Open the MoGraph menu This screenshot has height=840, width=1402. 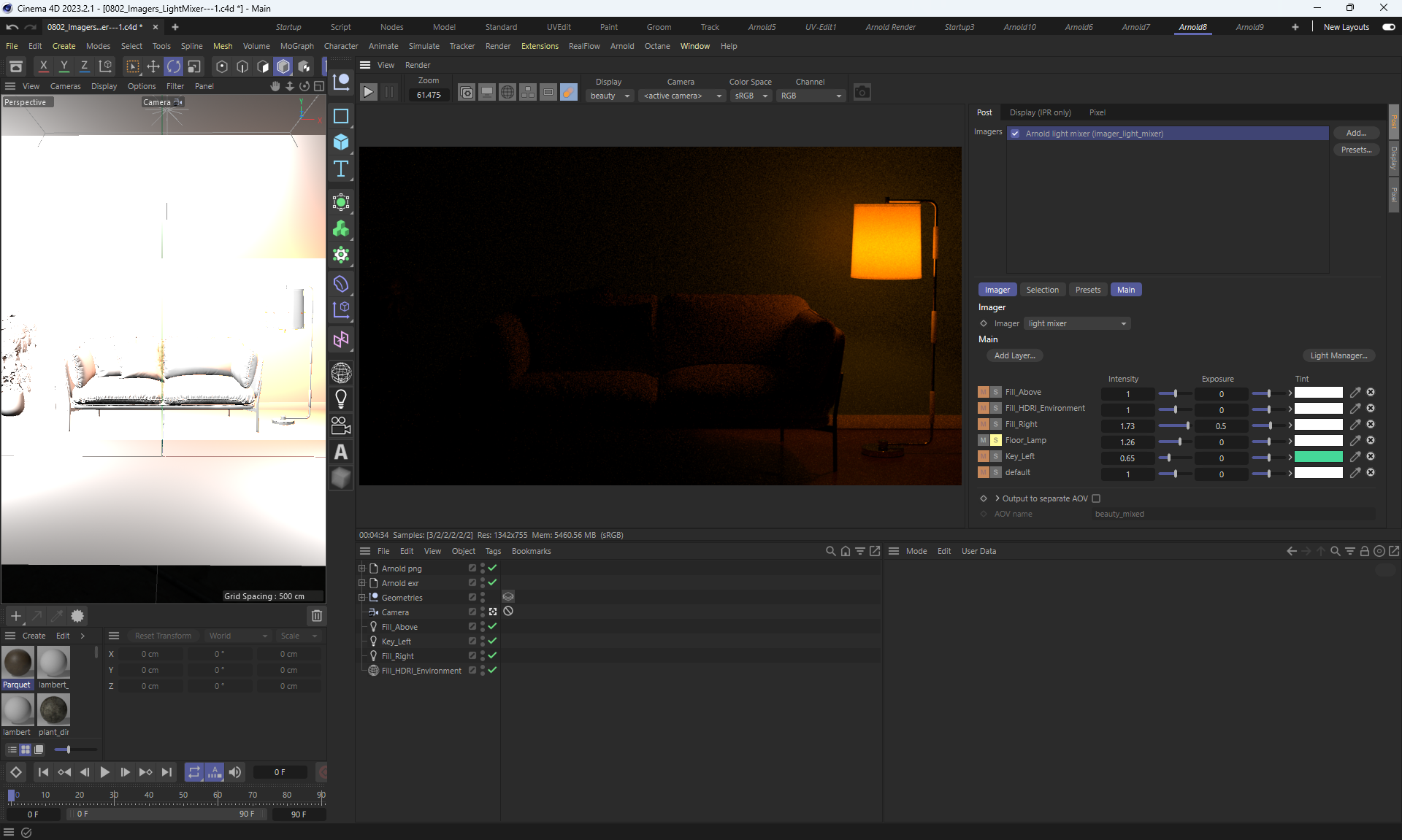(x=296, y=46)
